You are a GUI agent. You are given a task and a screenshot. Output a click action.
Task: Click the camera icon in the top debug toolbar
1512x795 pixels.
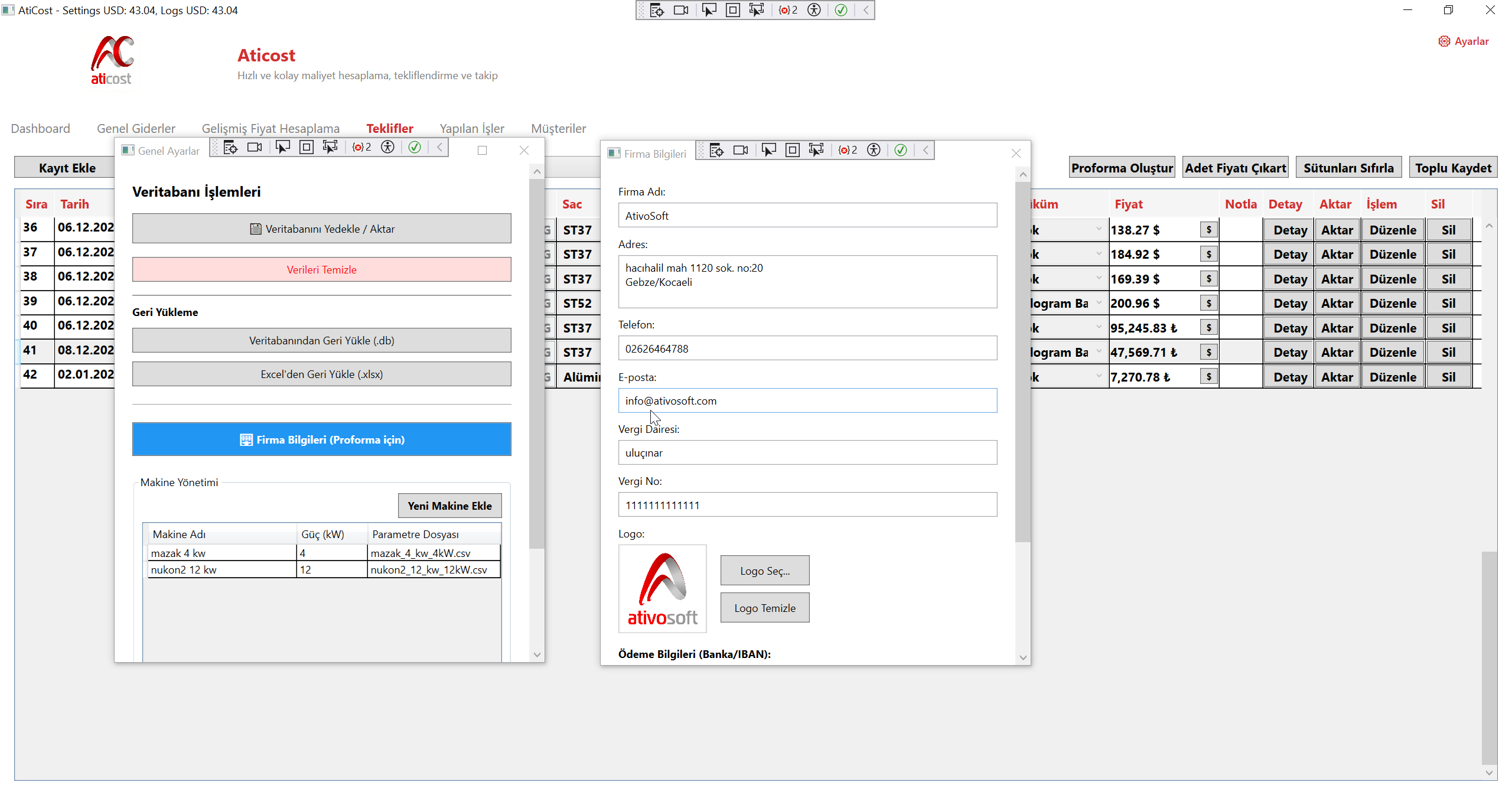(x=681, y=10)
